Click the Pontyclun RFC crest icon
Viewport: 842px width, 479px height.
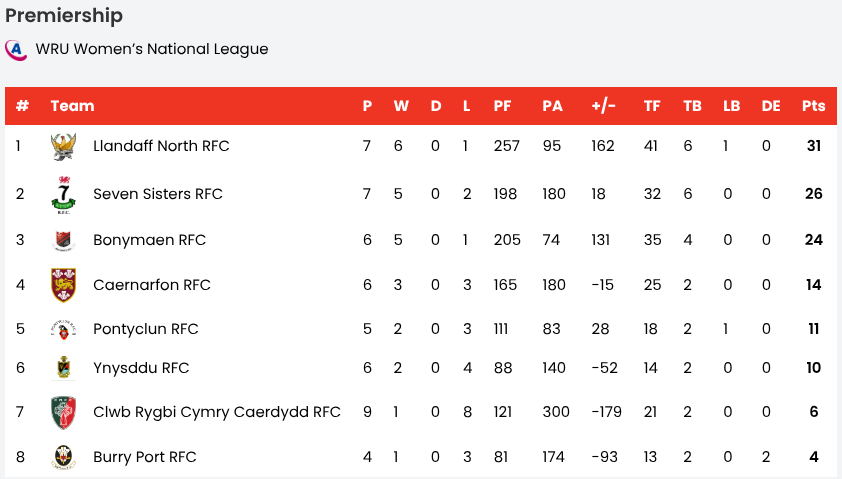[63, 329]
